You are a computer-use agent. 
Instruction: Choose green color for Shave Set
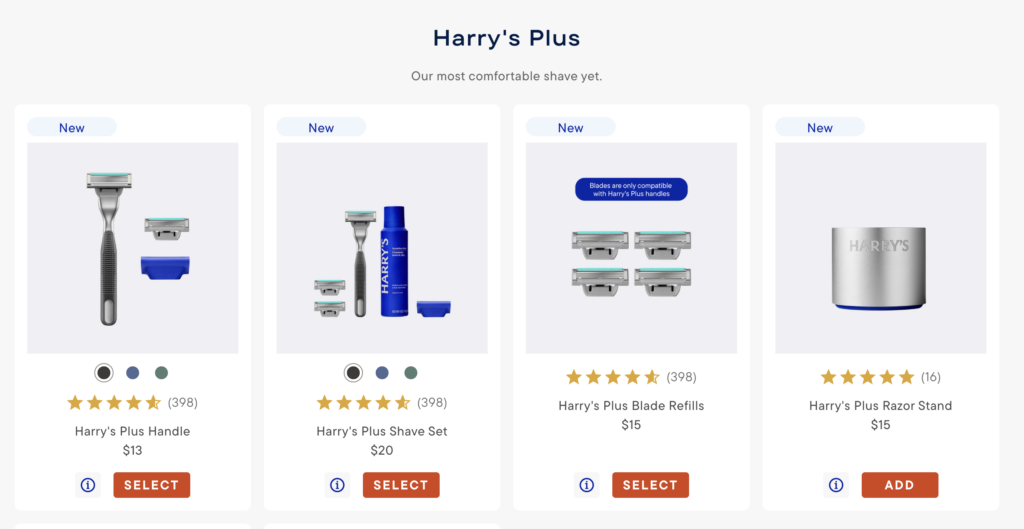tap(411, 373)
